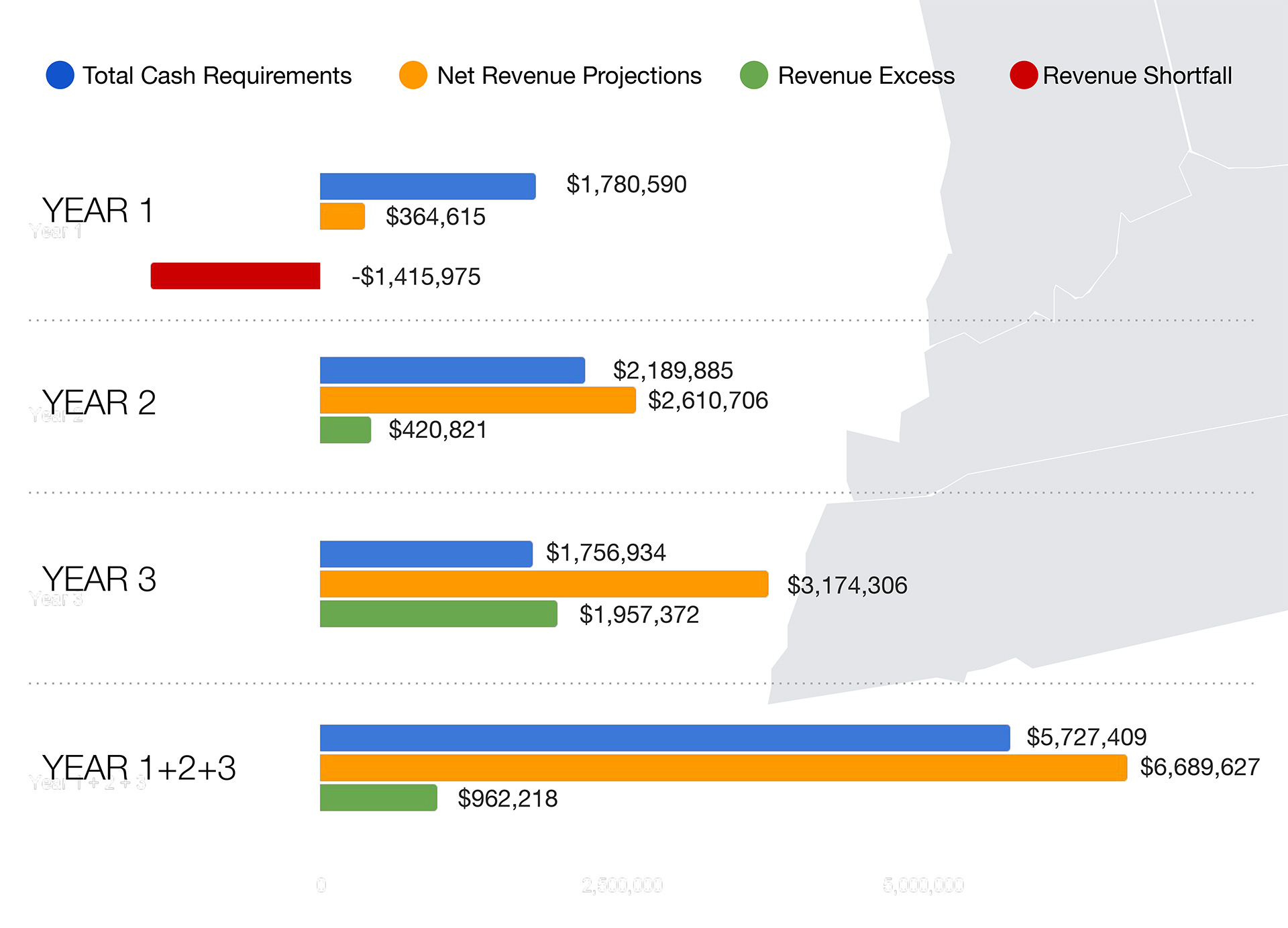Click the orange Year 2 net revenue bar

(x=477, y=400)
